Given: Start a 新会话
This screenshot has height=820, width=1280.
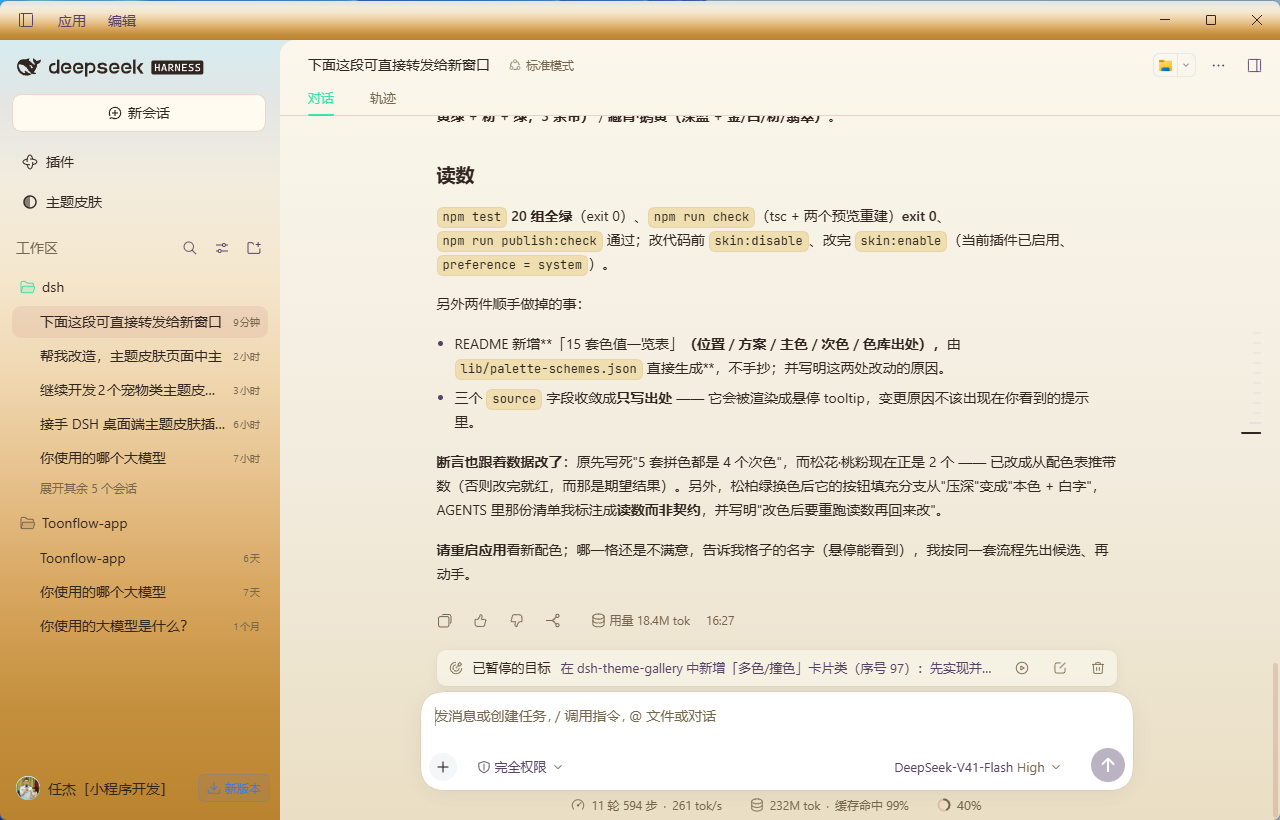Looking at the screenshot, I should (139, 113).
